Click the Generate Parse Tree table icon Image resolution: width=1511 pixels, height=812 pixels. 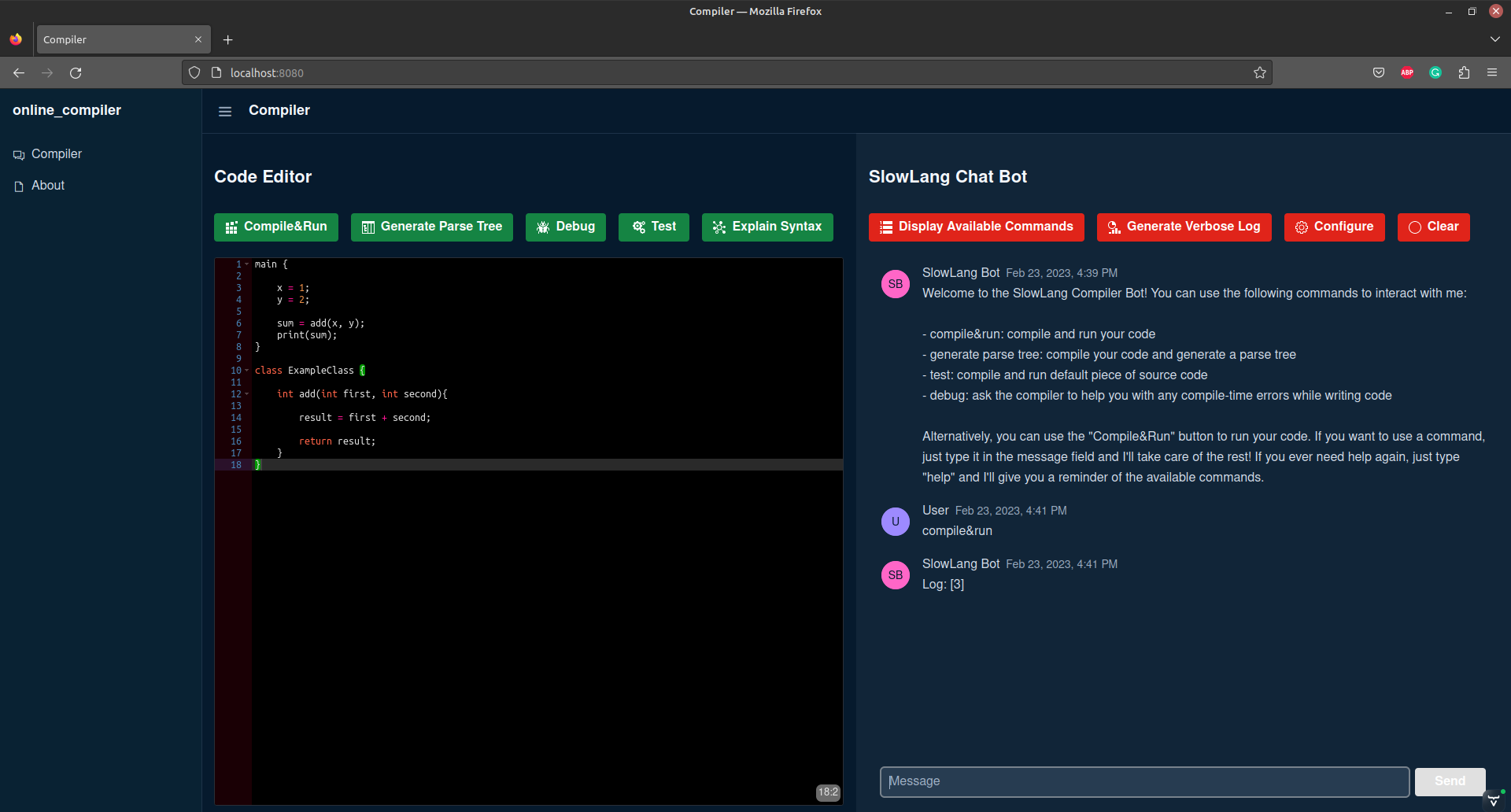368,227
